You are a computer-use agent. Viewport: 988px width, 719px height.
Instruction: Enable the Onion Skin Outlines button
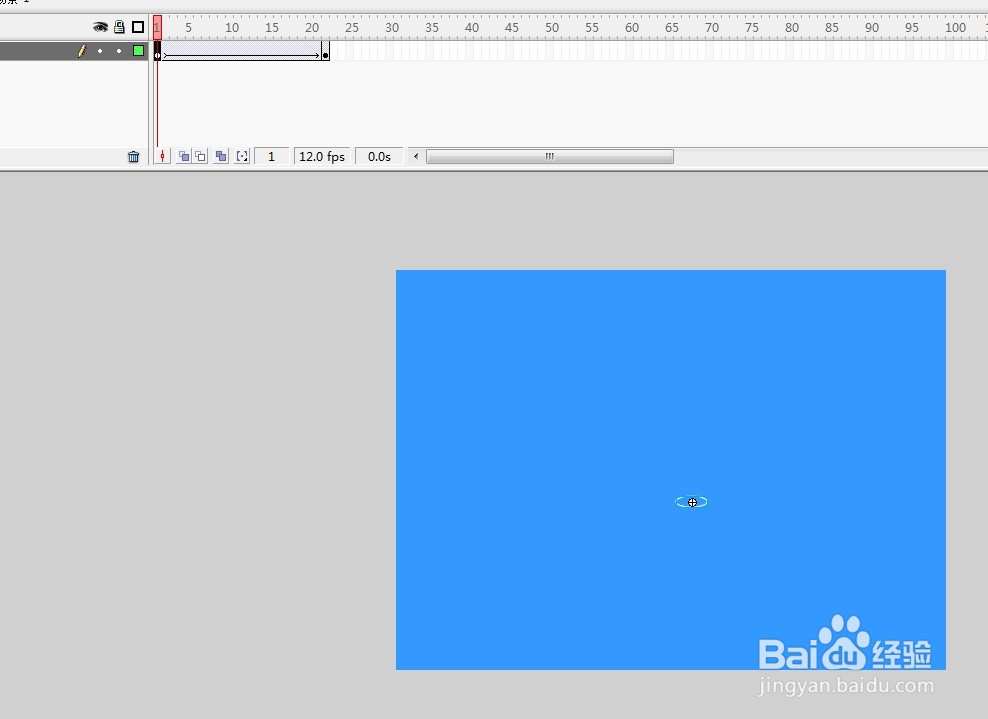tap(200, 156)
